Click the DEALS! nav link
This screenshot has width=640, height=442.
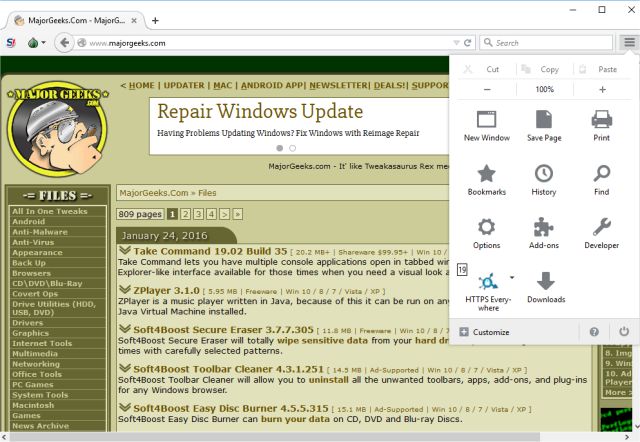(390, 85)
